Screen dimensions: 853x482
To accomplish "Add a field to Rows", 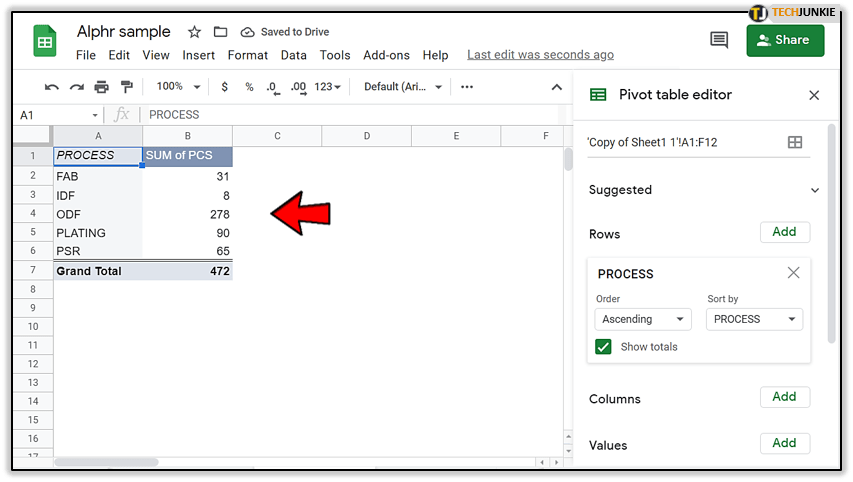I will pyautogui.click(x=784, y=232).
